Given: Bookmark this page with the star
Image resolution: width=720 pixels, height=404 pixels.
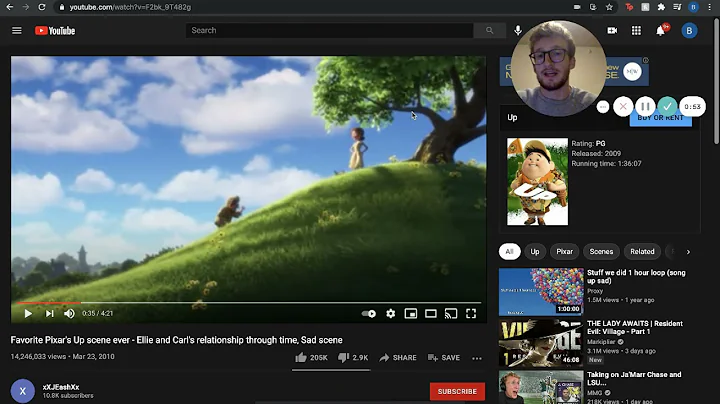Looking at the screenshot, I should (609, 7).
